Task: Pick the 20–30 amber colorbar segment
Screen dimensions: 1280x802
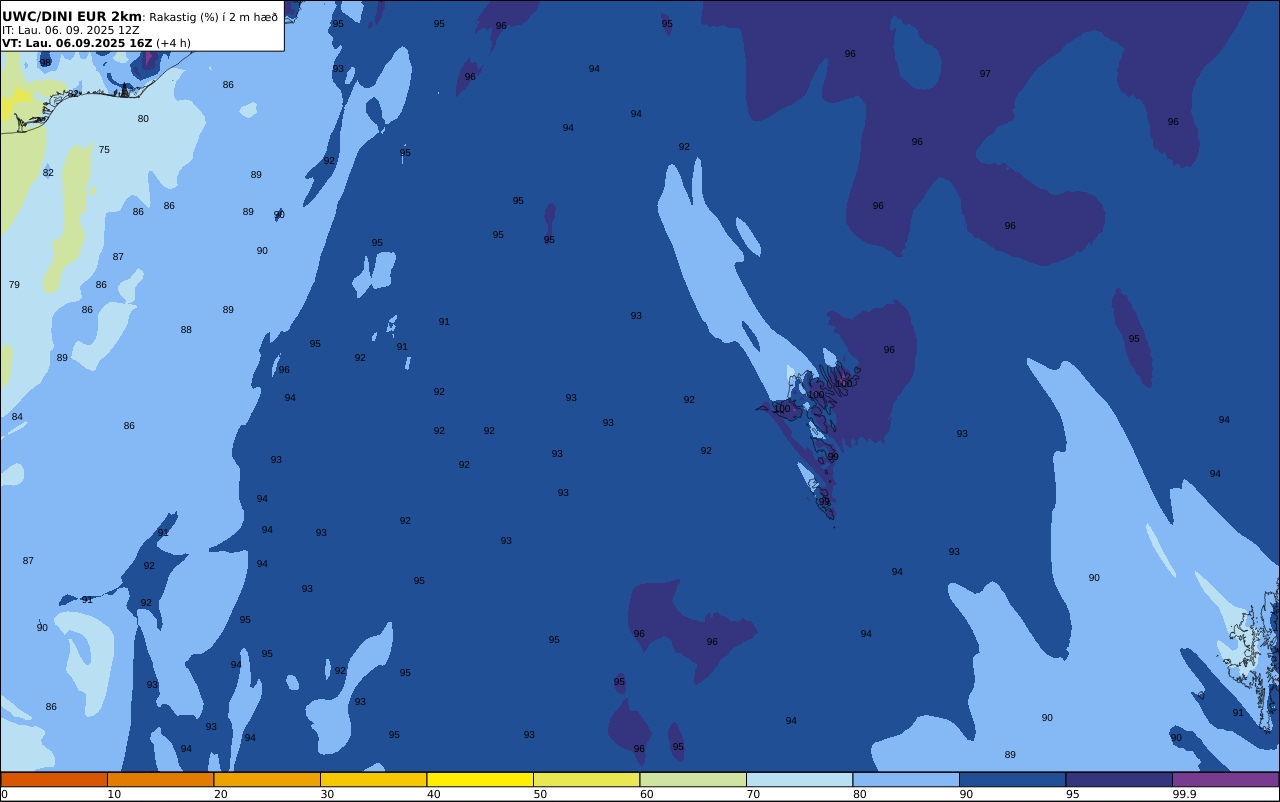Action: 267,779
